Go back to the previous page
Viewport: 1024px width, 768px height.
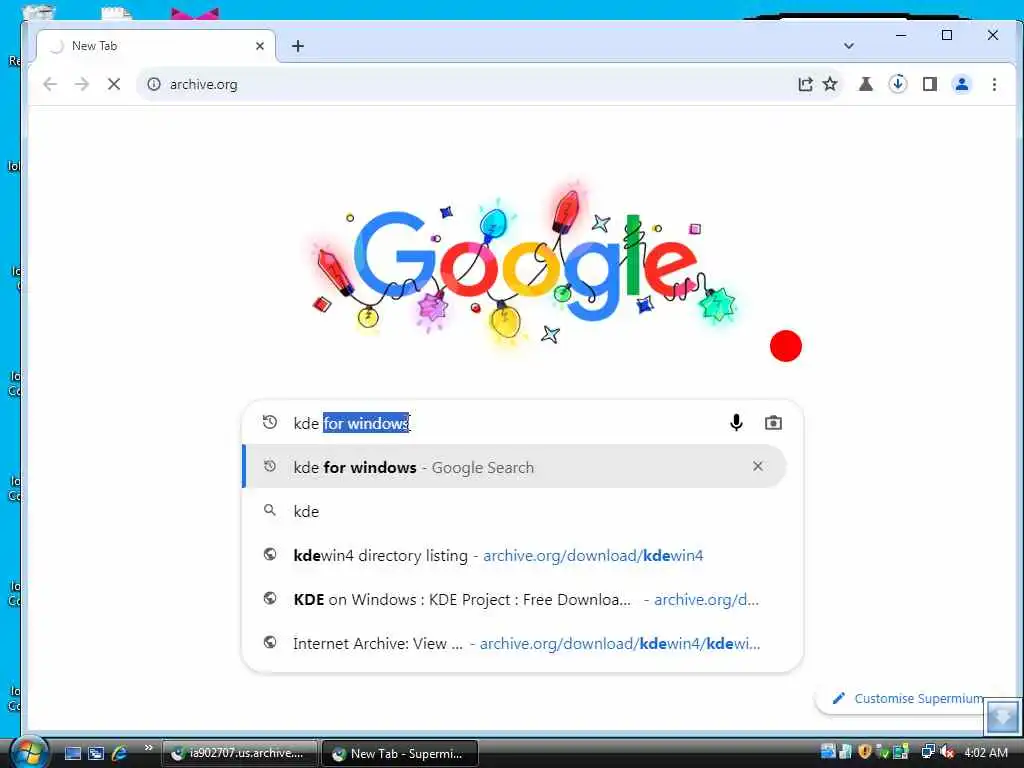pyautogui.click(x=50, y=84)
